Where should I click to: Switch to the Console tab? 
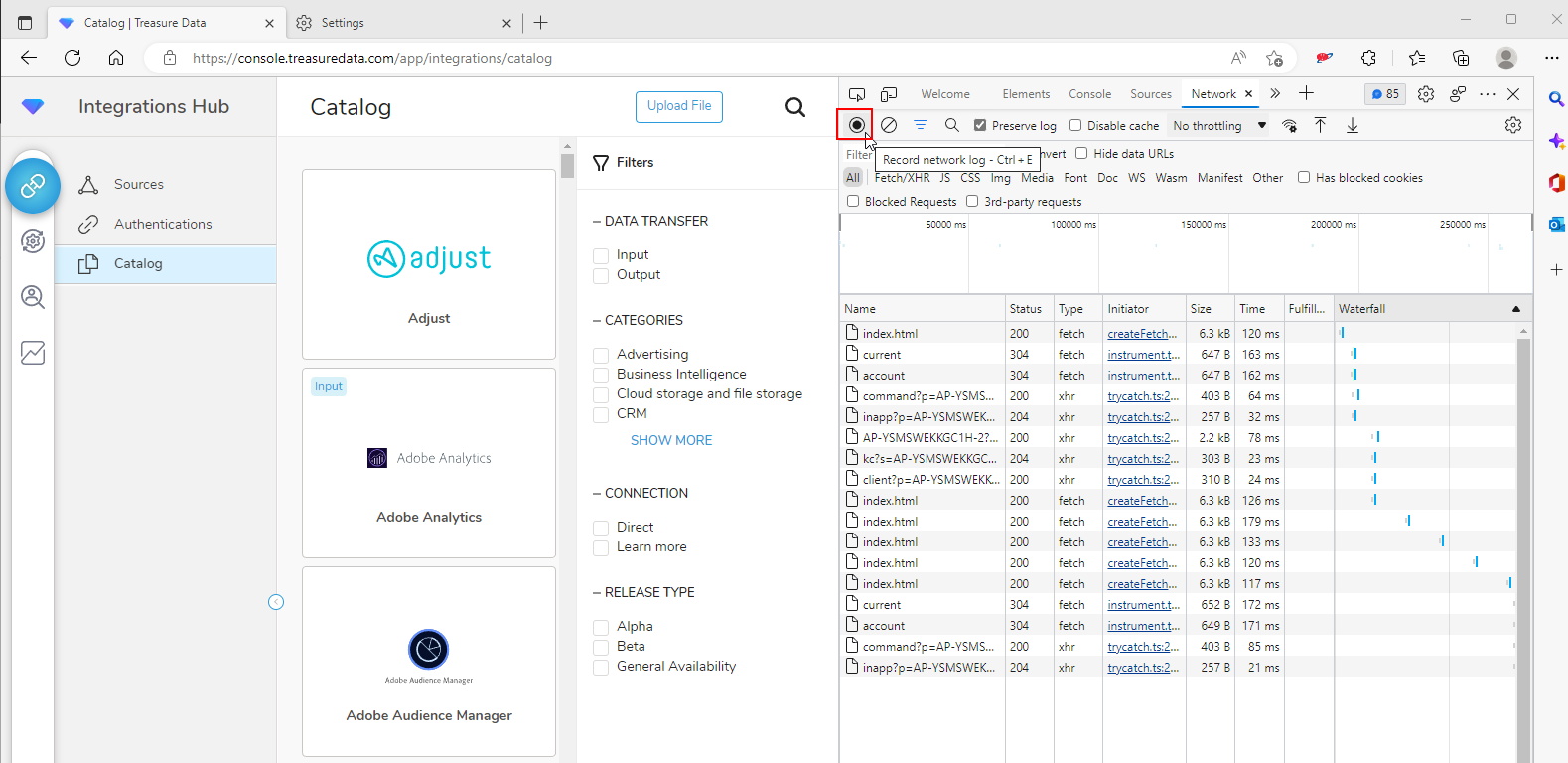pos(1089,94)
